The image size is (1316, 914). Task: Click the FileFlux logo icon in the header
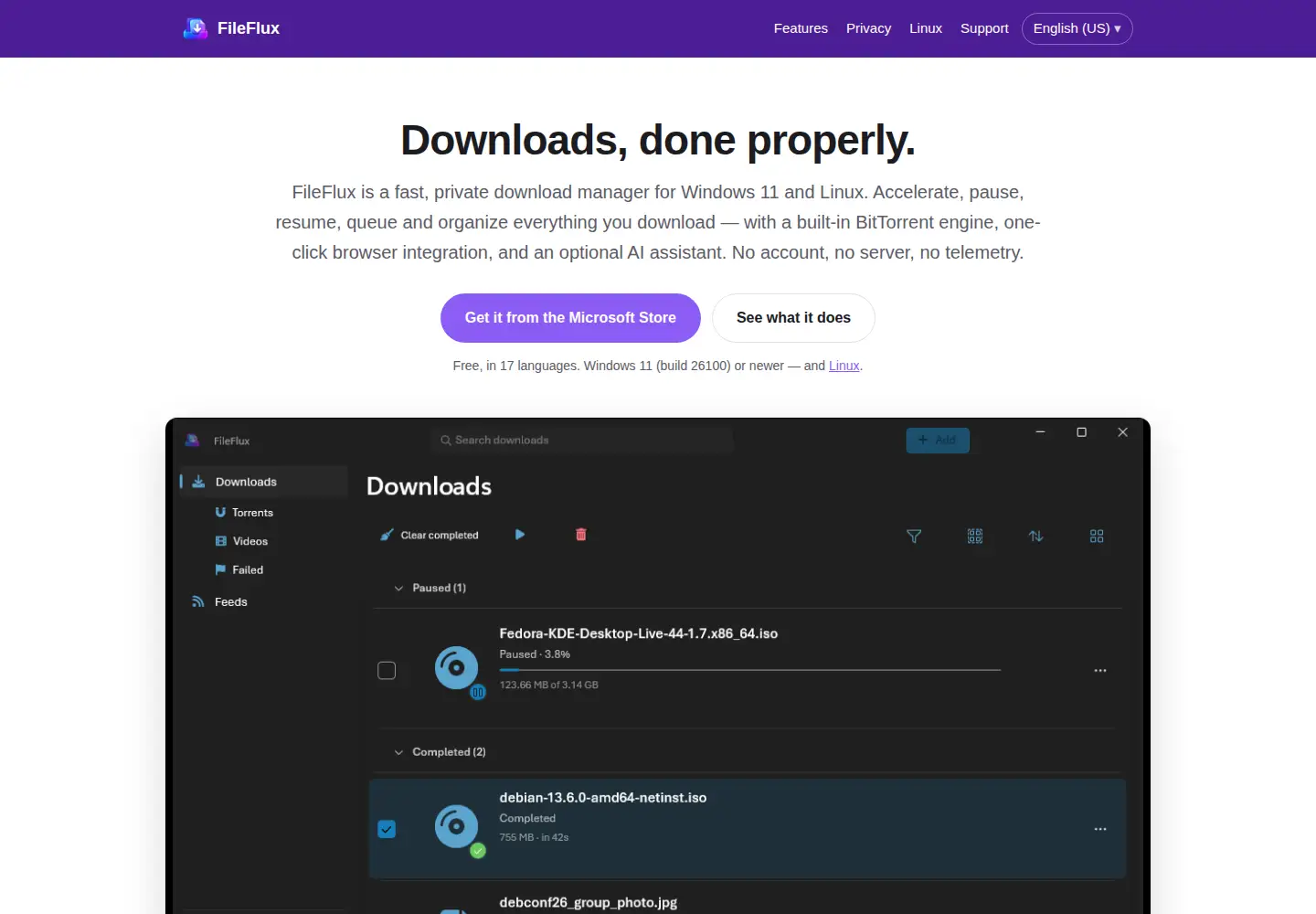[x=196, y=28]
